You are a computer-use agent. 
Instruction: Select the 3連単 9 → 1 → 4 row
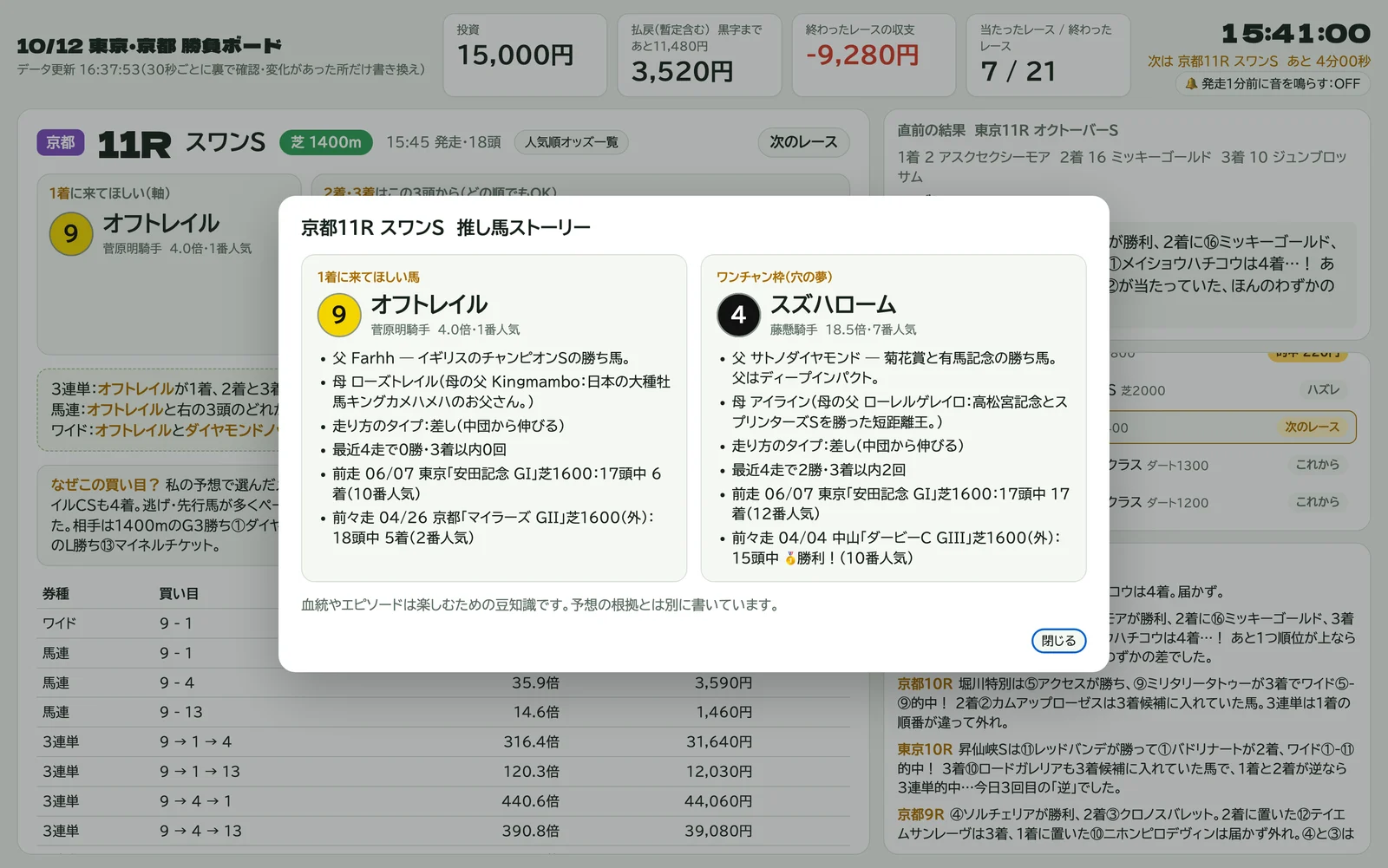coord(443,741)
